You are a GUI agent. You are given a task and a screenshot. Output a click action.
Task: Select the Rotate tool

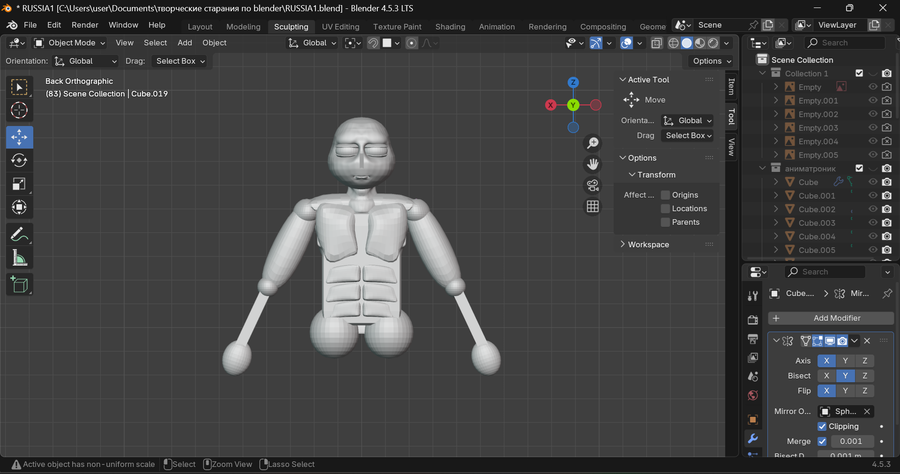coord(19,160)
